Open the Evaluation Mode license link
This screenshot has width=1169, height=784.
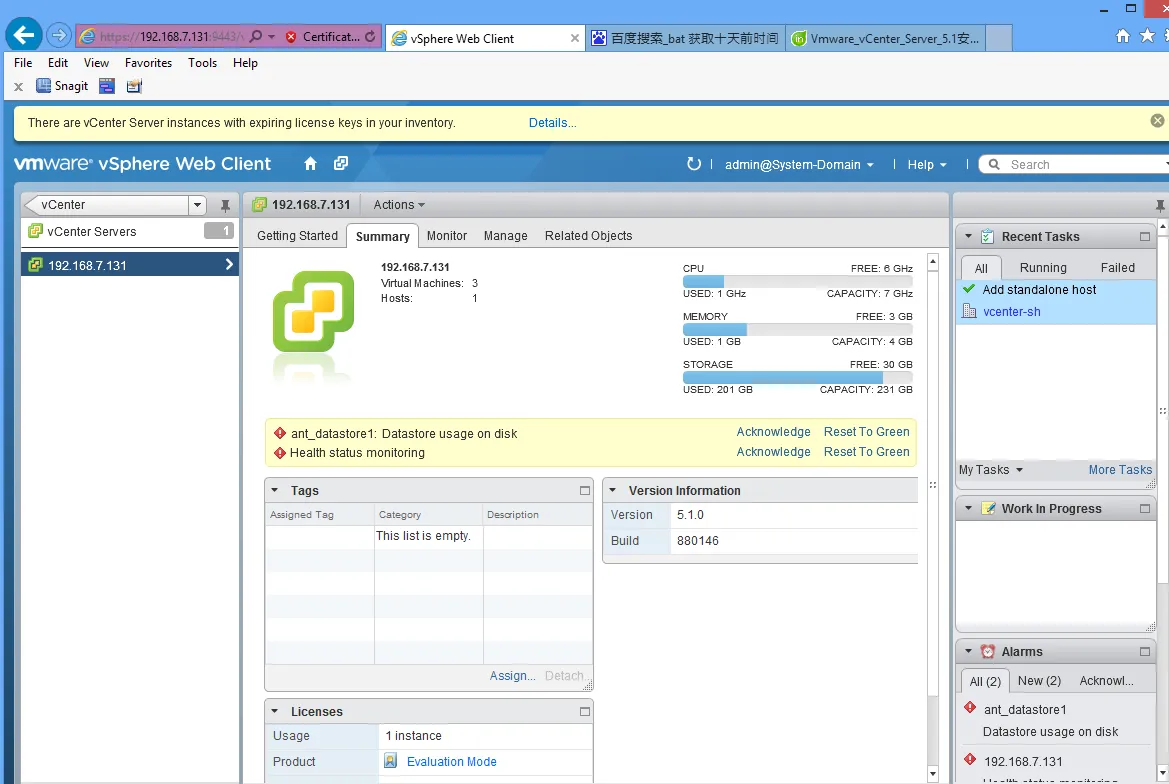[452, 762]
